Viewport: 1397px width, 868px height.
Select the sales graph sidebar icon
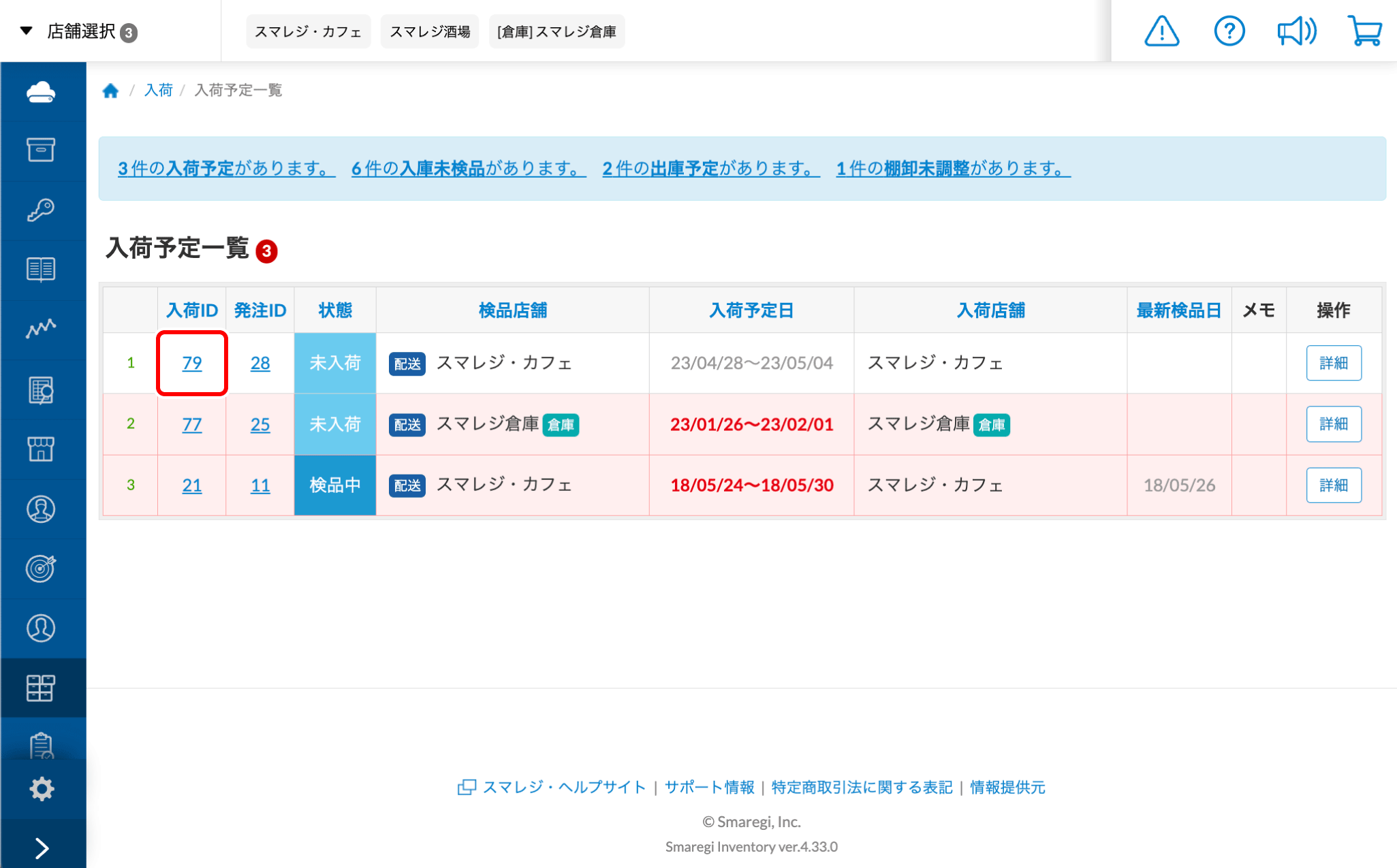[41, 328]
